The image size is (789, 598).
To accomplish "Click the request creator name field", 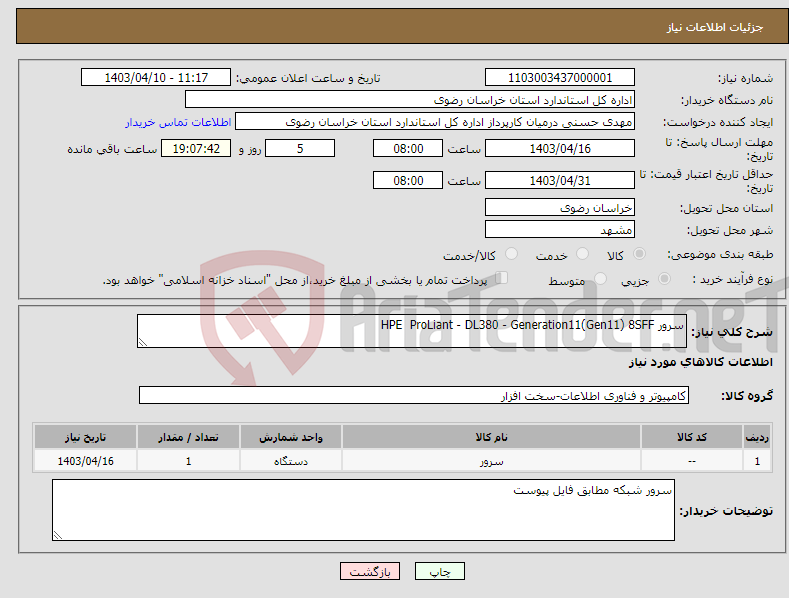I will click(x=435, y=122).
